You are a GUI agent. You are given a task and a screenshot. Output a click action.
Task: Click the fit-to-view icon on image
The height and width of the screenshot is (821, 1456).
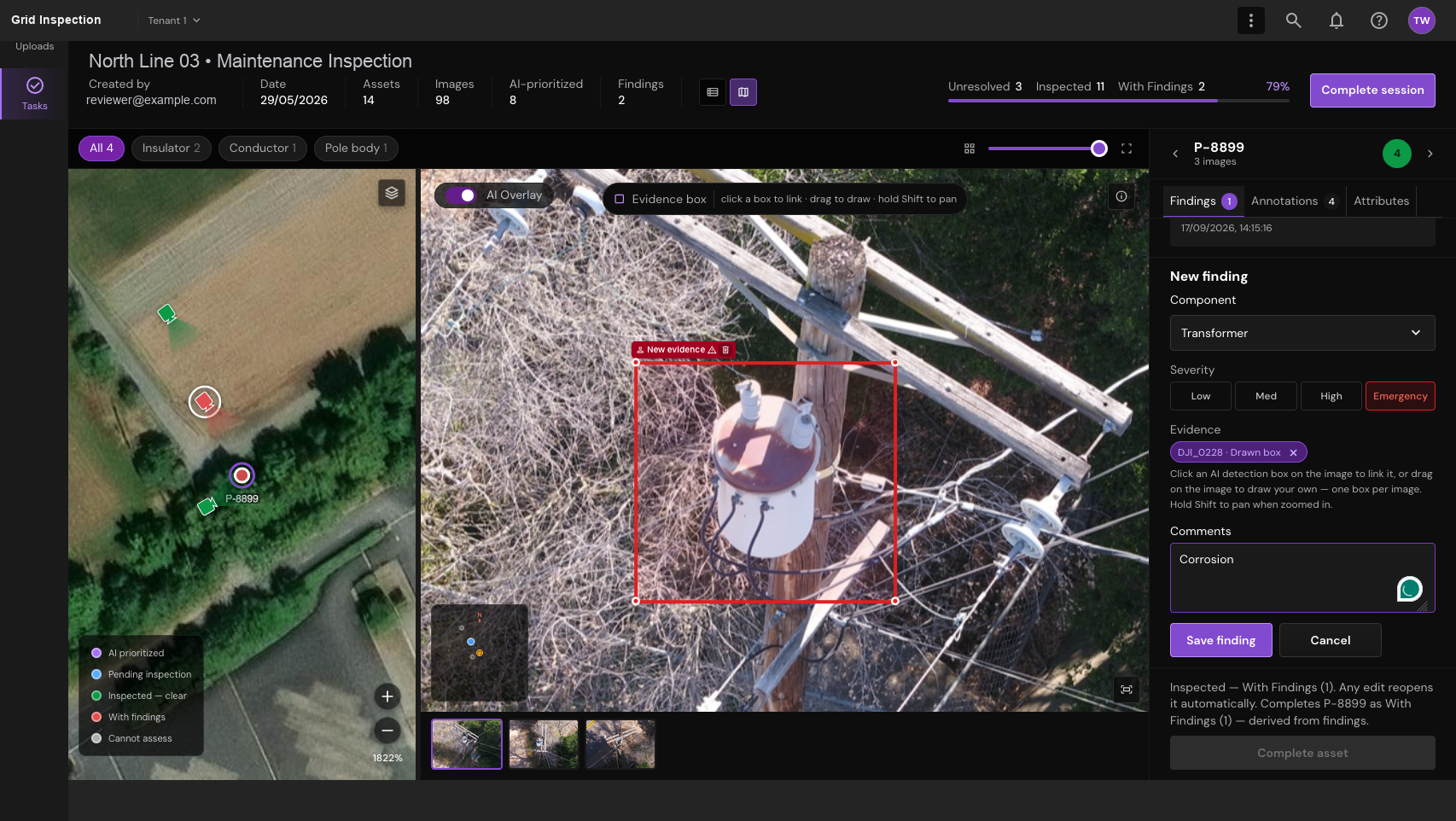coord(1127,690)
